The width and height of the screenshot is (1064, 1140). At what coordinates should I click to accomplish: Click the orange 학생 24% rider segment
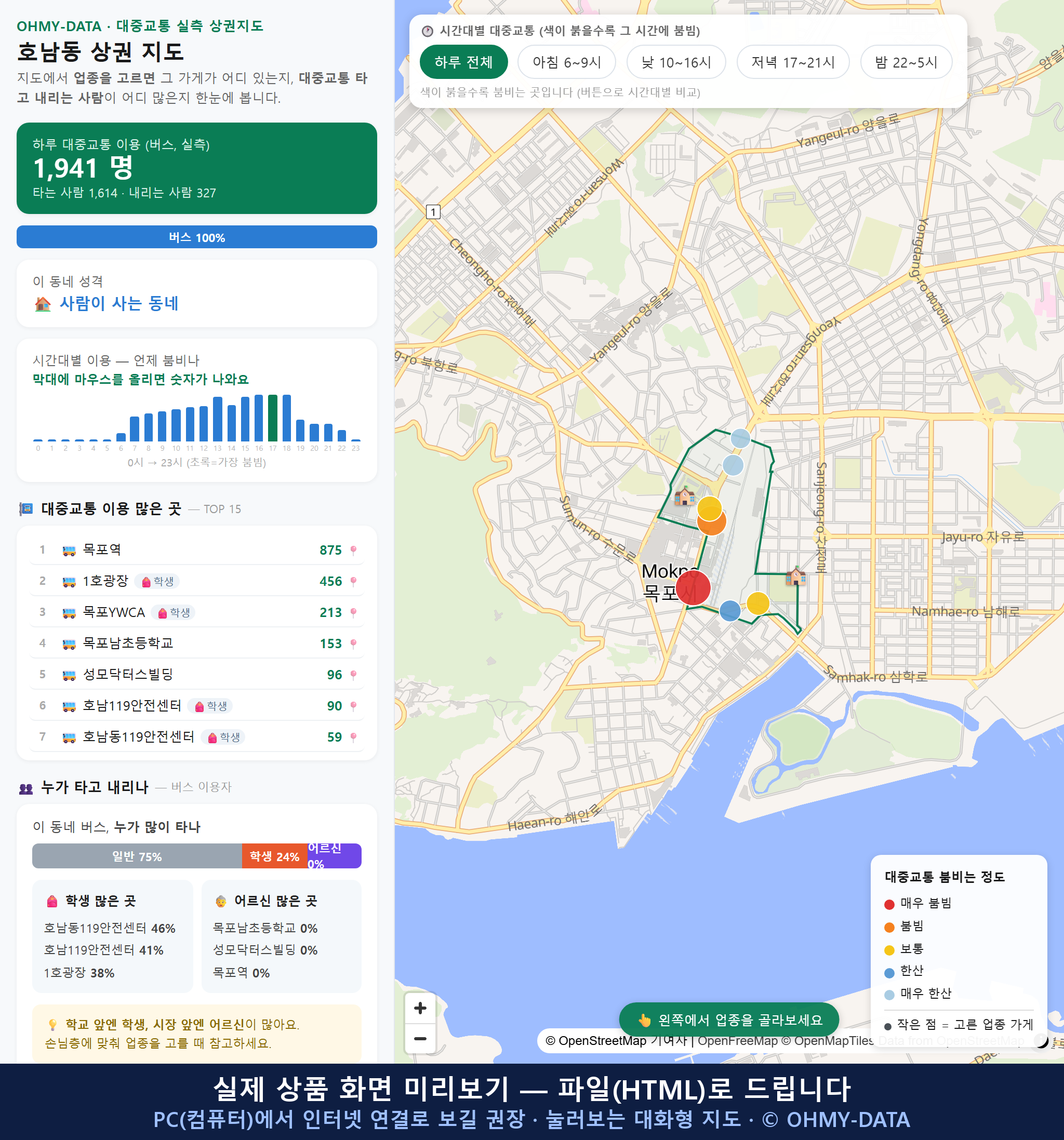point(275,856)
